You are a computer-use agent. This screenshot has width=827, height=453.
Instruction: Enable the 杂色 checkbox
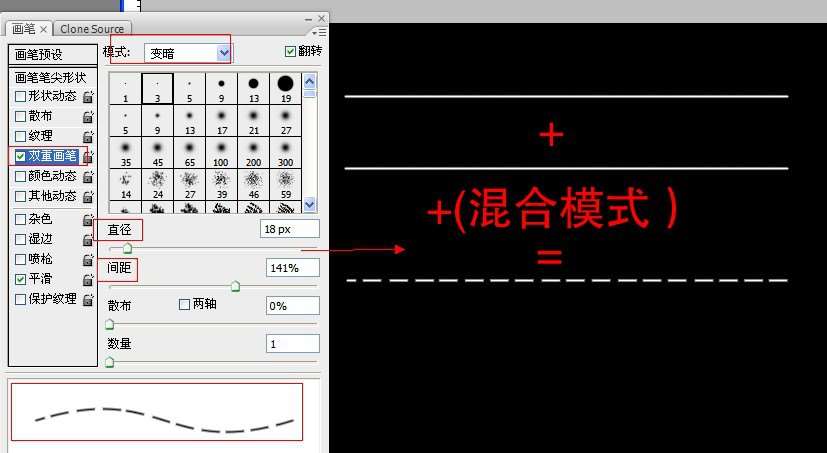[x=21, y=219]
